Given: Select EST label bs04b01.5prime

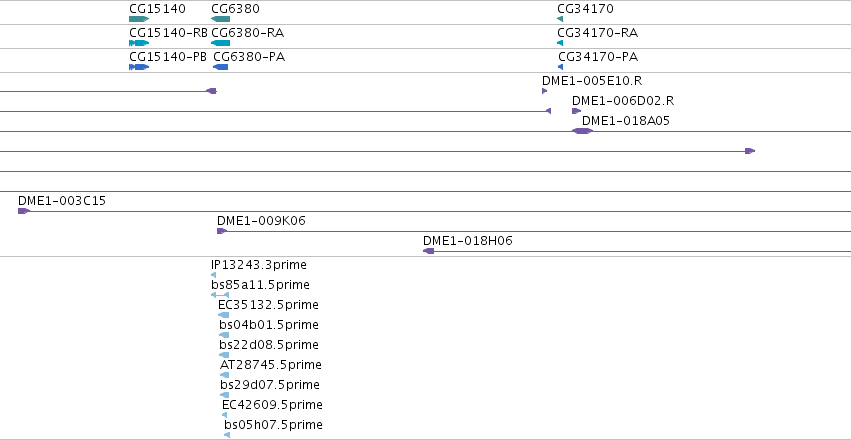Looking at the screenshot, I should click(269, 325).
